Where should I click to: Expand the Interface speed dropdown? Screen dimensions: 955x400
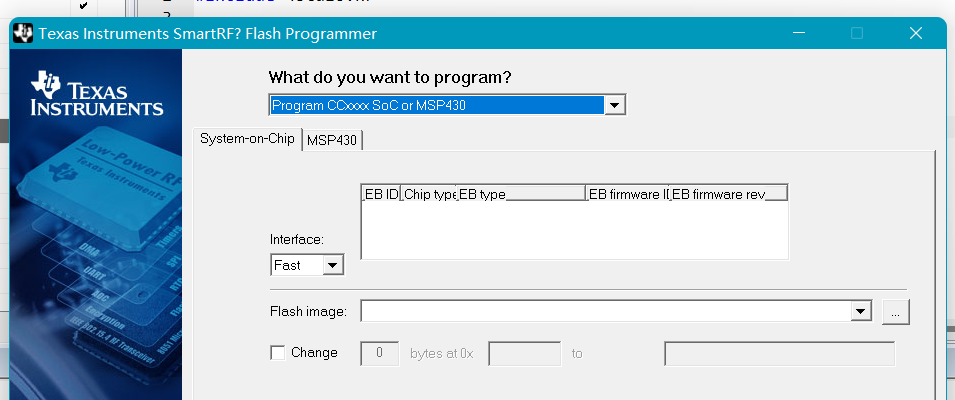pyautogui.click(x=333, y=265)
